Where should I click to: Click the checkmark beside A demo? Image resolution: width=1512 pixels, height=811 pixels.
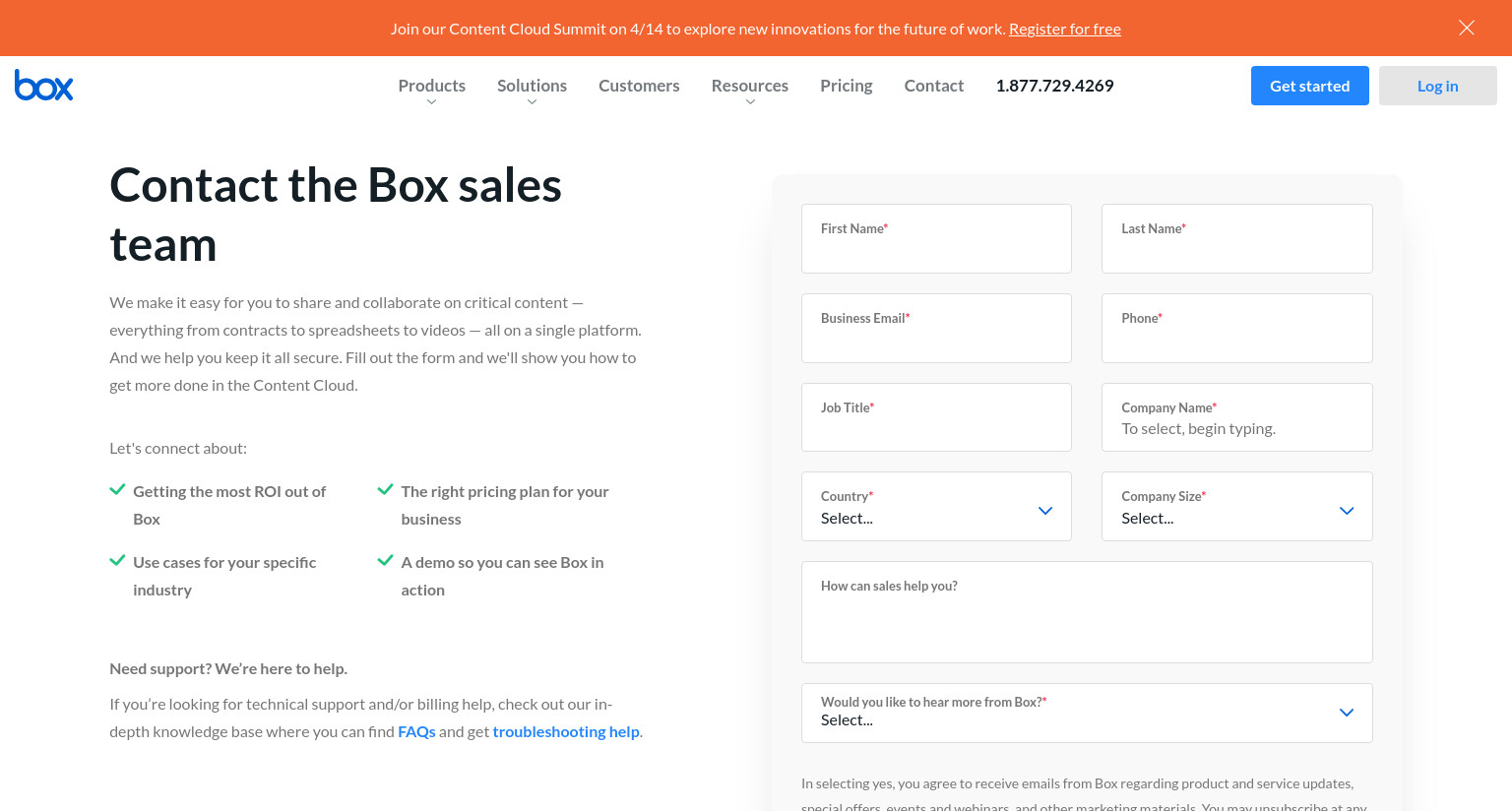coord(385,560)
